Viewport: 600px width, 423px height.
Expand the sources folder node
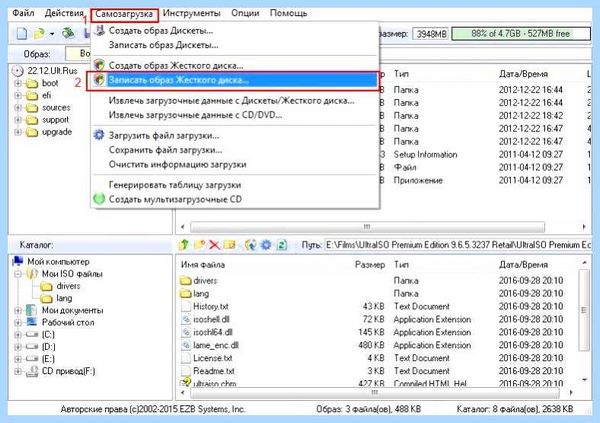point(18,108)
